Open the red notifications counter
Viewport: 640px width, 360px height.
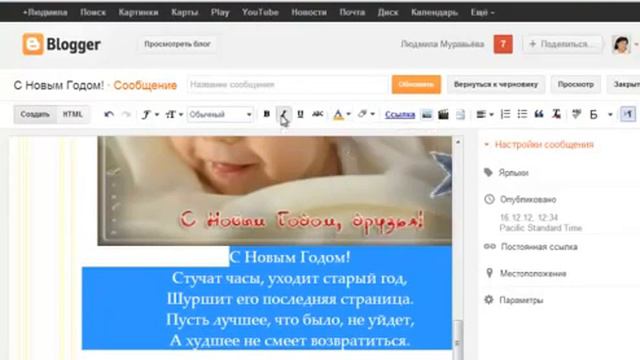click(503, 44)
